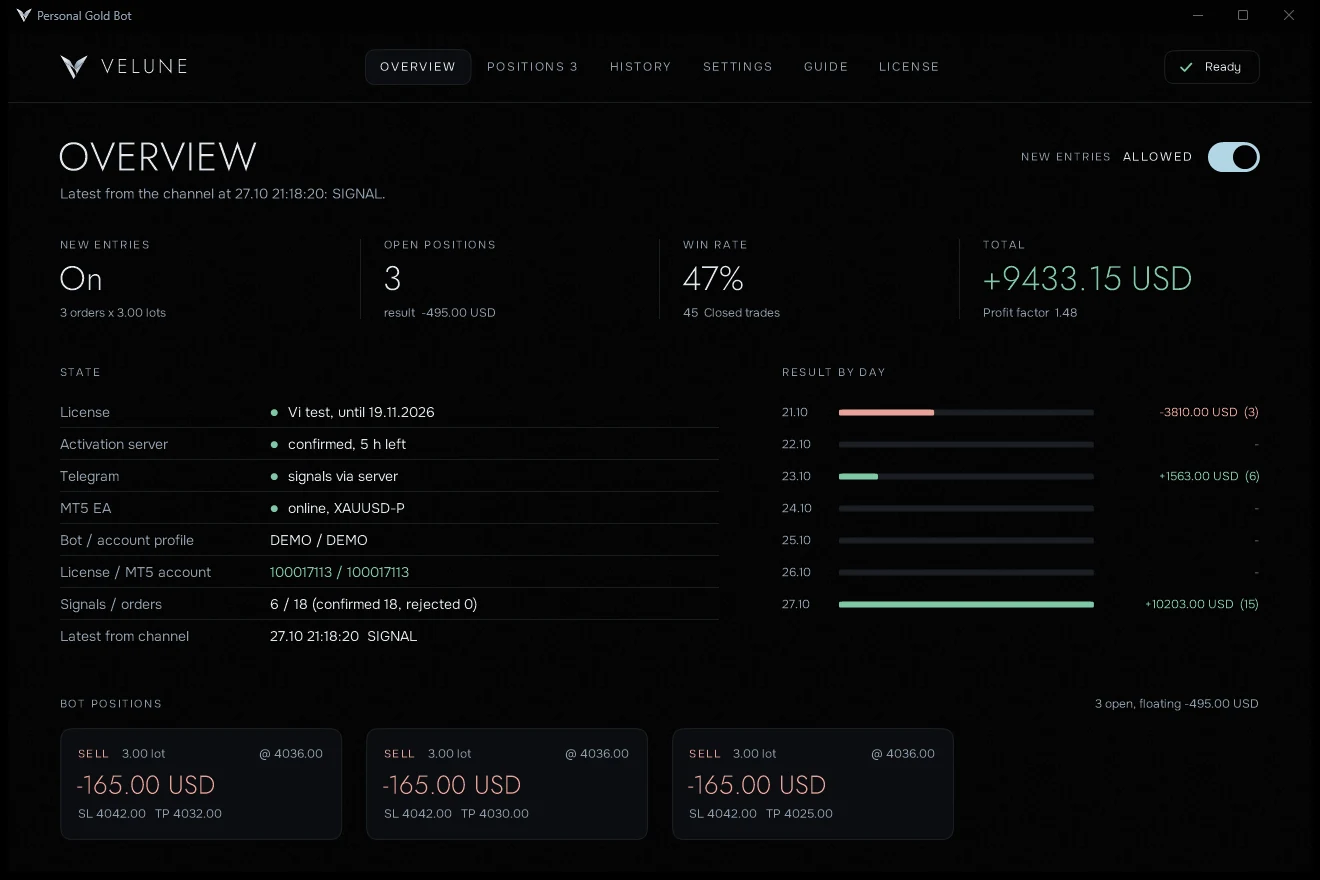Switch to the Positions 3 tab
The width and height of the screenshot is (1320, 880).
532,67
